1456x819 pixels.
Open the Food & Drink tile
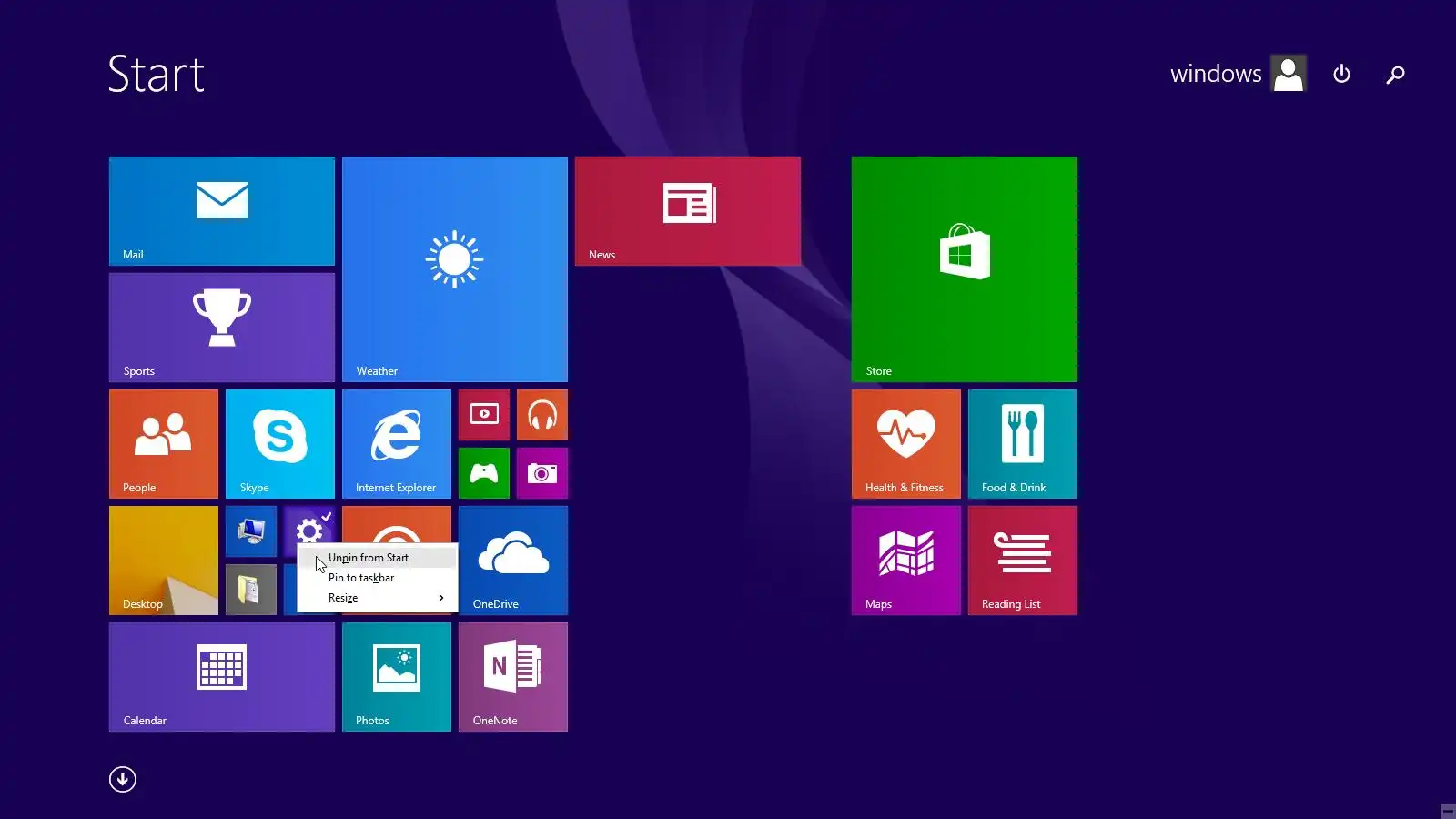(x=1023, y=444)
